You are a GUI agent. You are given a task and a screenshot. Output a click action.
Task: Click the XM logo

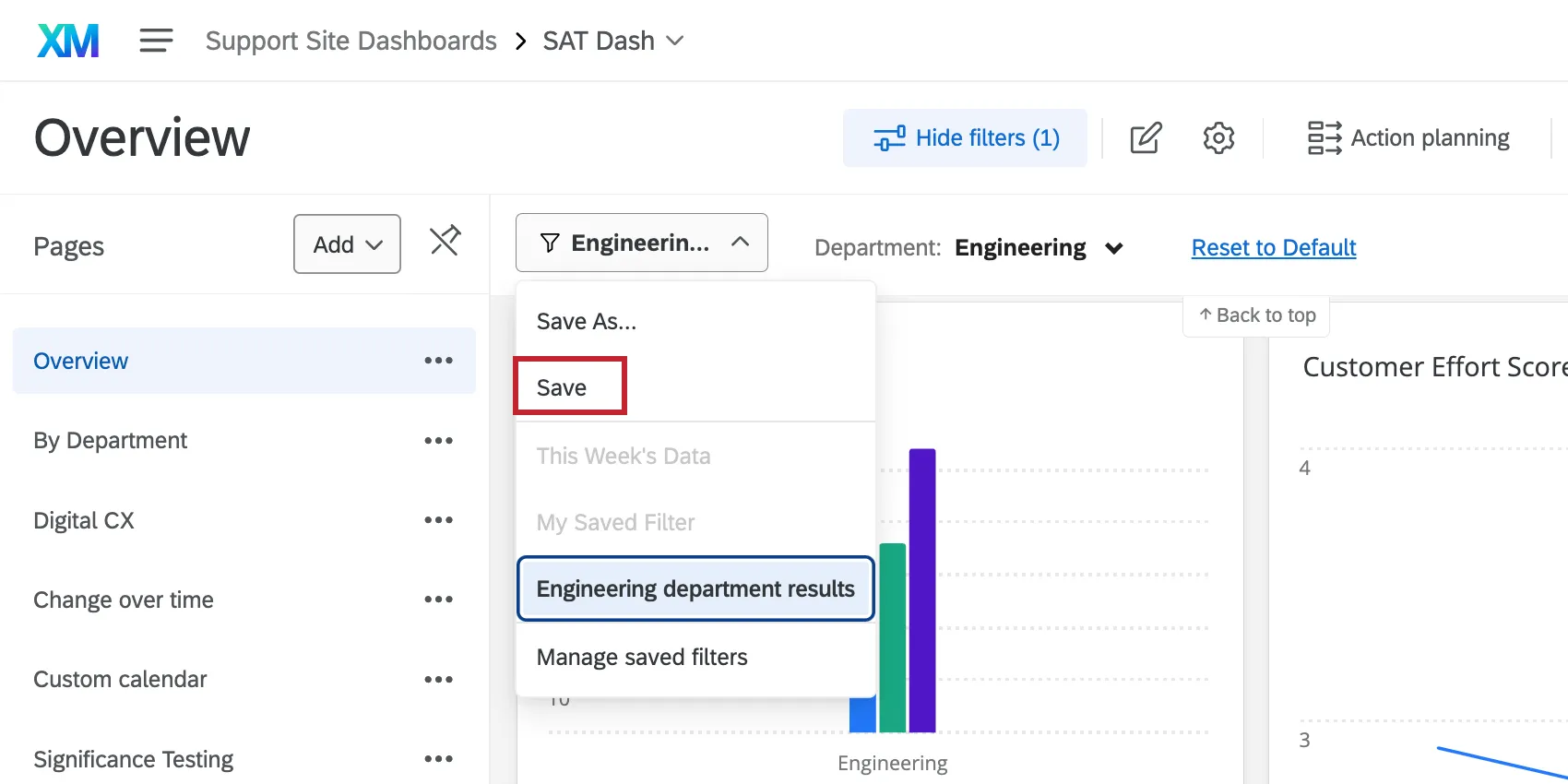coord(68,41)
